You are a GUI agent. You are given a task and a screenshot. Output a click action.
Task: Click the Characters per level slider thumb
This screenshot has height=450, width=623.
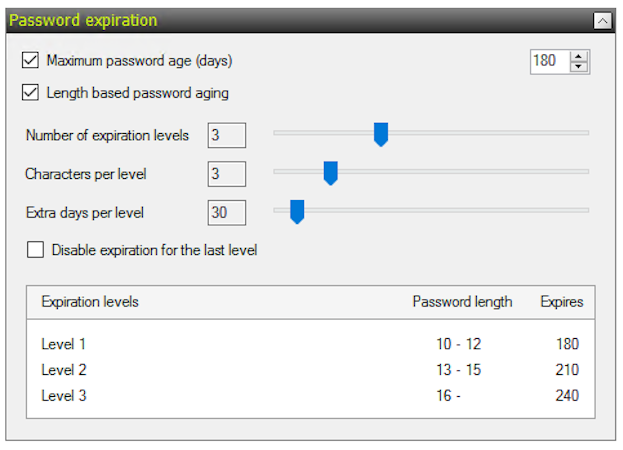click(331, 173)
